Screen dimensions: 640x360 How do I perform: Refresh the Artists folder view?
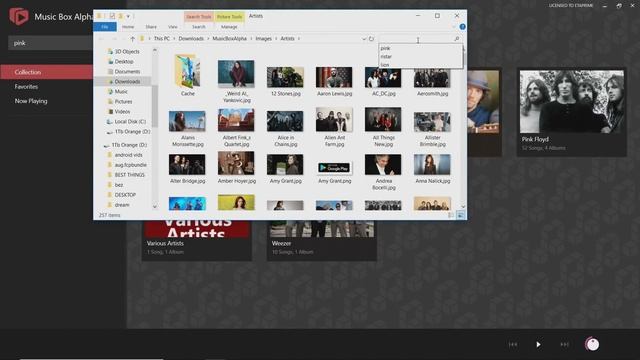click(371, 39)
